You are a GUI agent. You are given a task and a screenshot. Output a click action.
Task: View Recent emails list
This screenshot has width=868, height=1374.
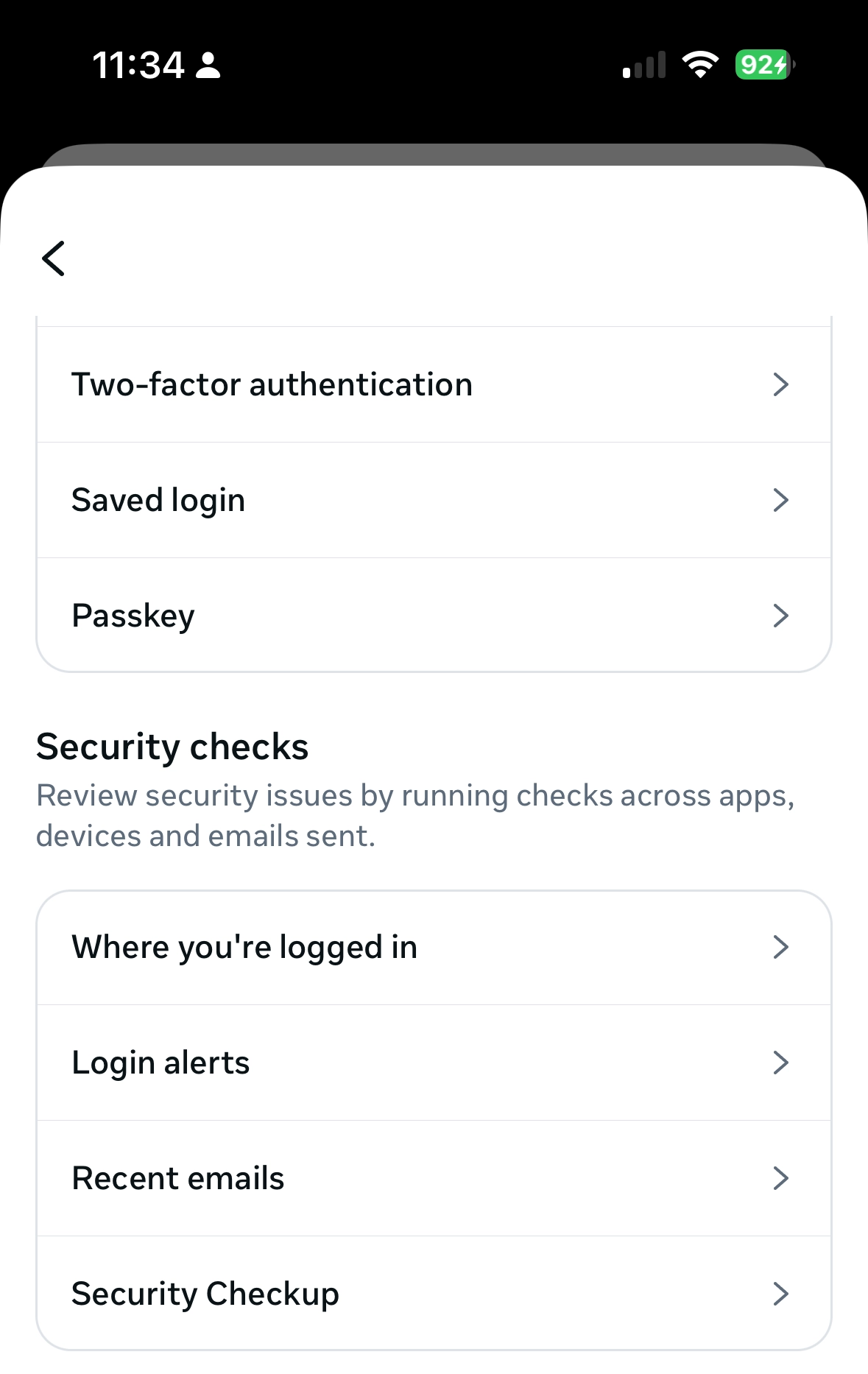pyautogui.click(x=178, y=1178)
